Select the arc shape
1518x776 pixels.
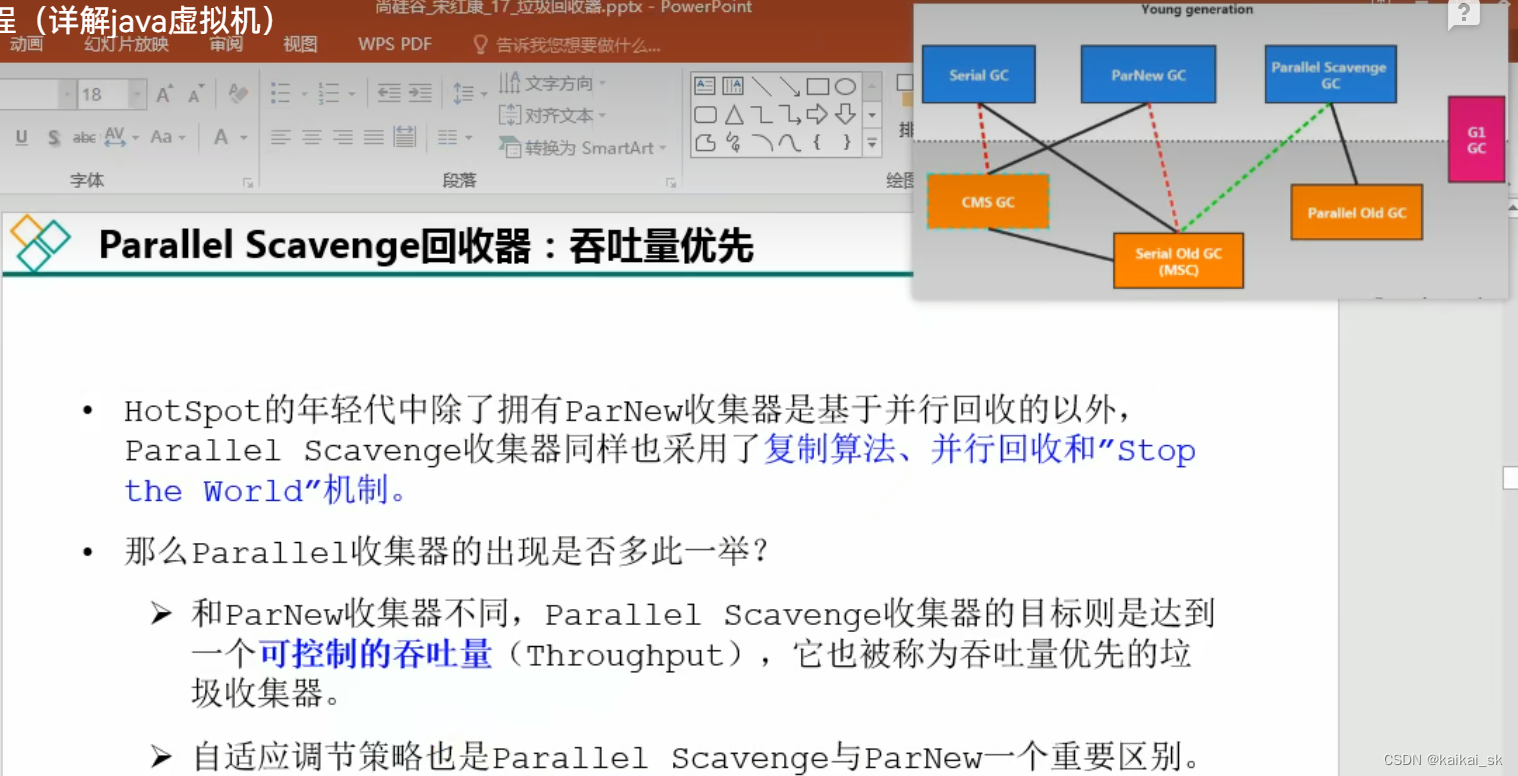point(762,143)
